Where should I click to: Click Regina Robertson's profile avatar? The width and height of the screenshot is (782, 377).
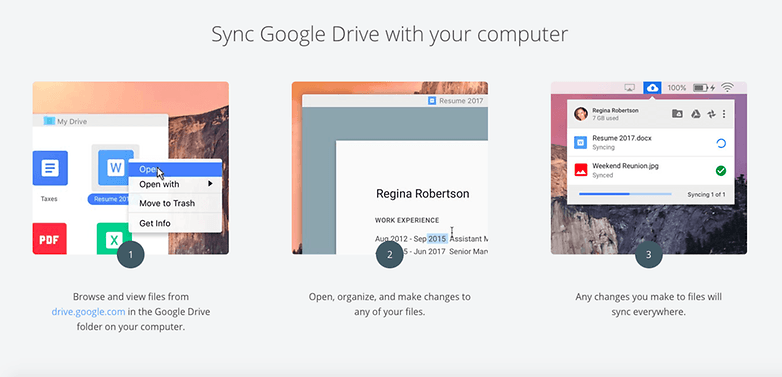click(581, 114)
